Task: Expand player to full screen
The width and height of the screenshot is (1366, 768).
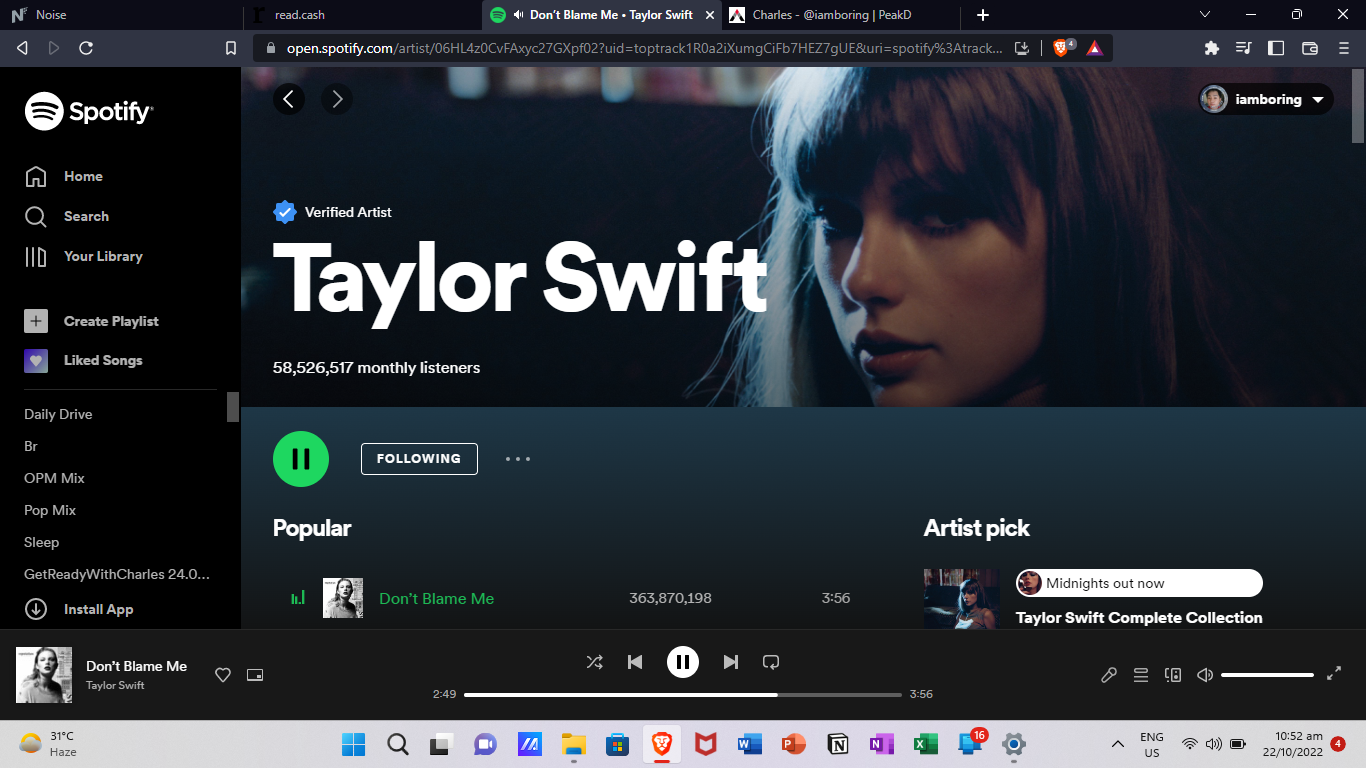Action: pos(1333,674)
